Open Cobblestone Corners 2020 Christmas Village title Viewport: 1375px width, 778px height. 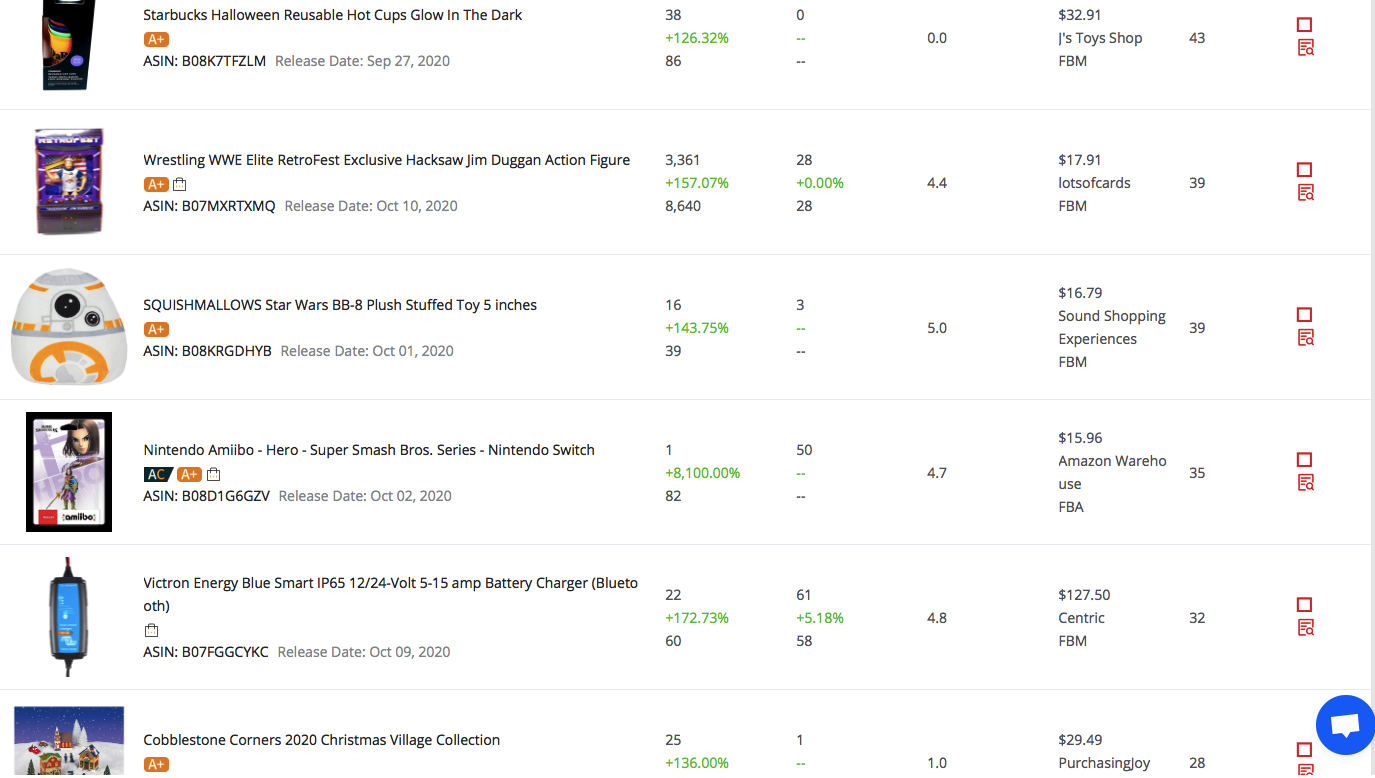pos(321,740)
